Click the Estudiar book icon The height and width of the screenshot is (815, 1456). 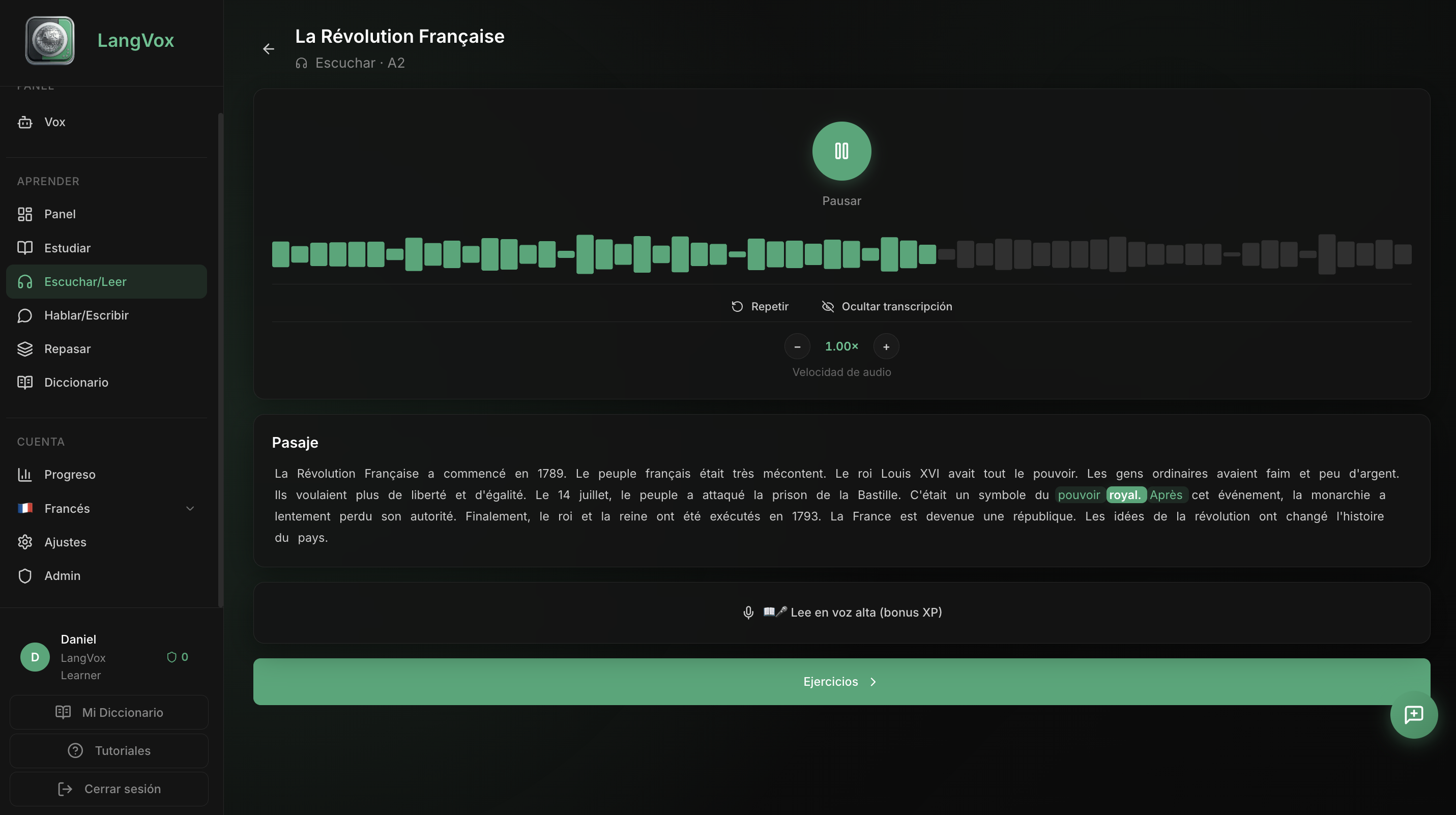[25, 248]
